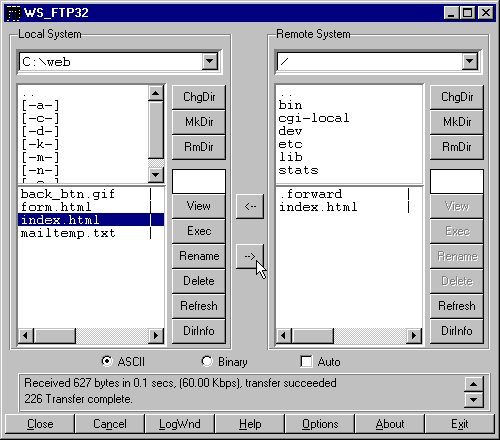Click local View button
Viewport: 500px width, 440px height.
[x=199, y=206]
